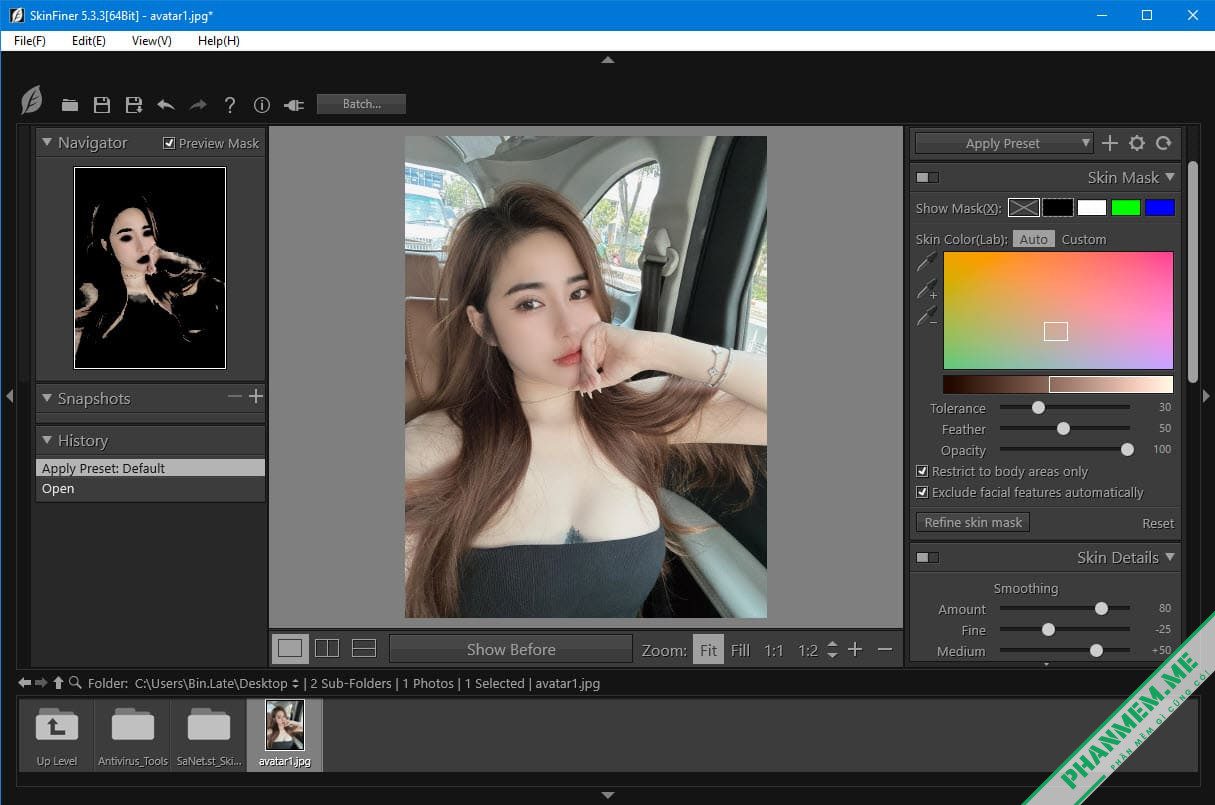Set zoom to 1:1
The width and height of the screenshot is (1215, 805).
(x=774, y=650)
